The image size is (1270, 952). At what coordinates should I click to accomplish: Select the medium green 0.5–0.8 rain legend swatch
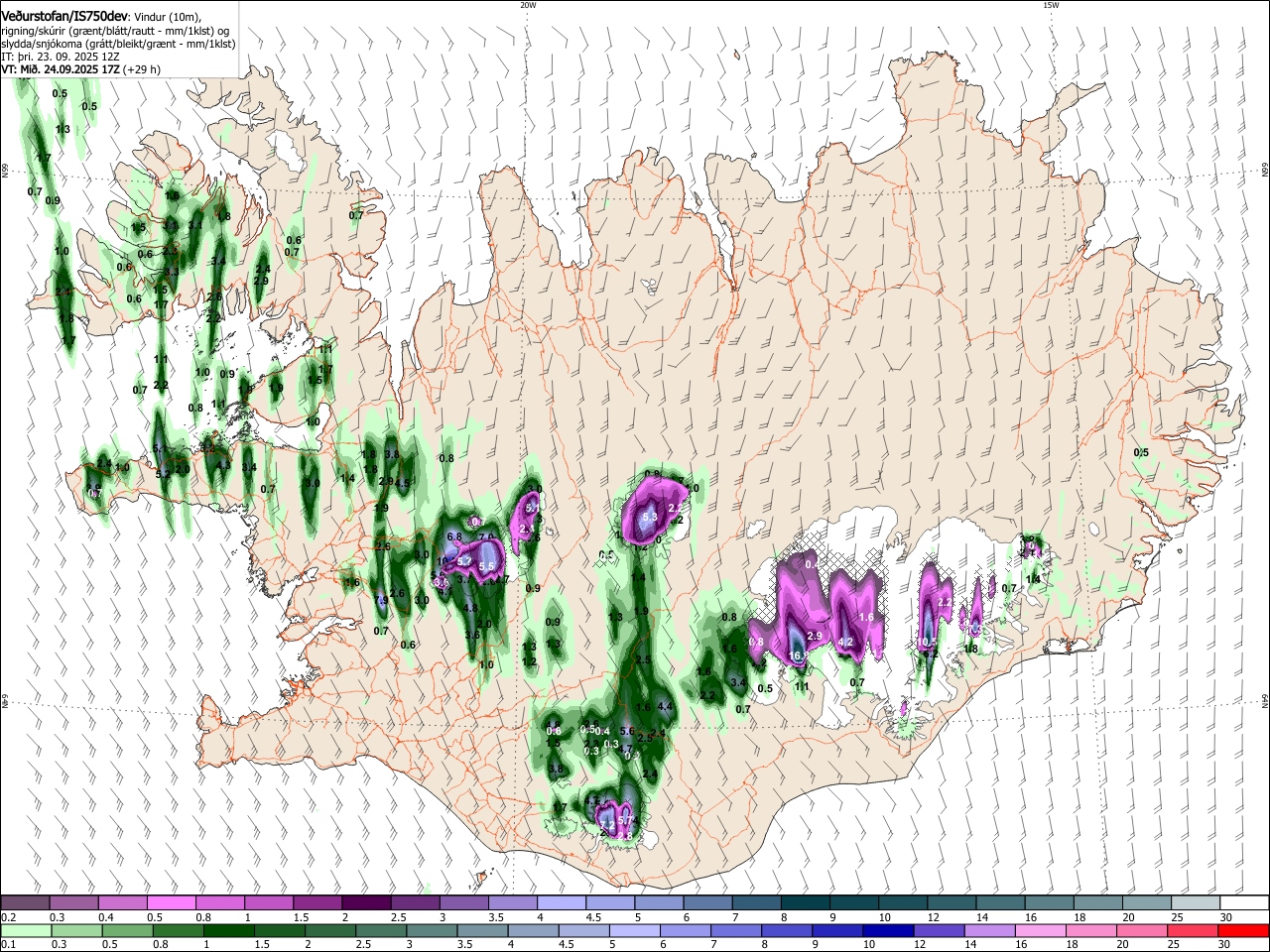(128, 930)
